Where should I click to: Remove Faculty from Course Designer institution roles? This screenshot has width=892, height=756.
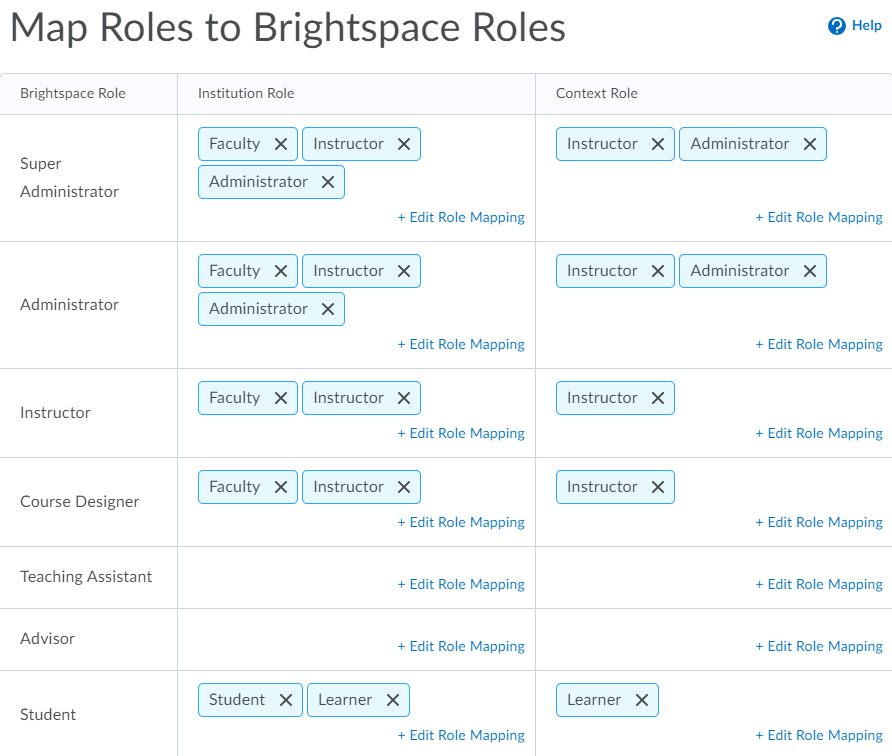pyautogui.click(x=281, y=487)
